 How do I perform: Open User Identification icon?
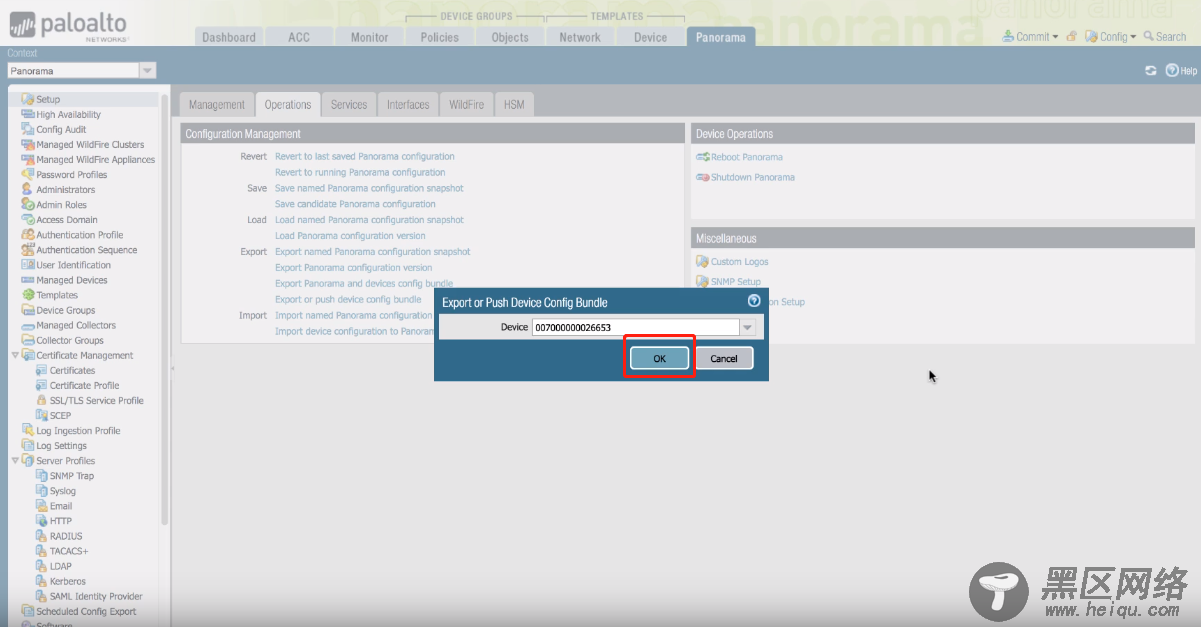point(28,265)
